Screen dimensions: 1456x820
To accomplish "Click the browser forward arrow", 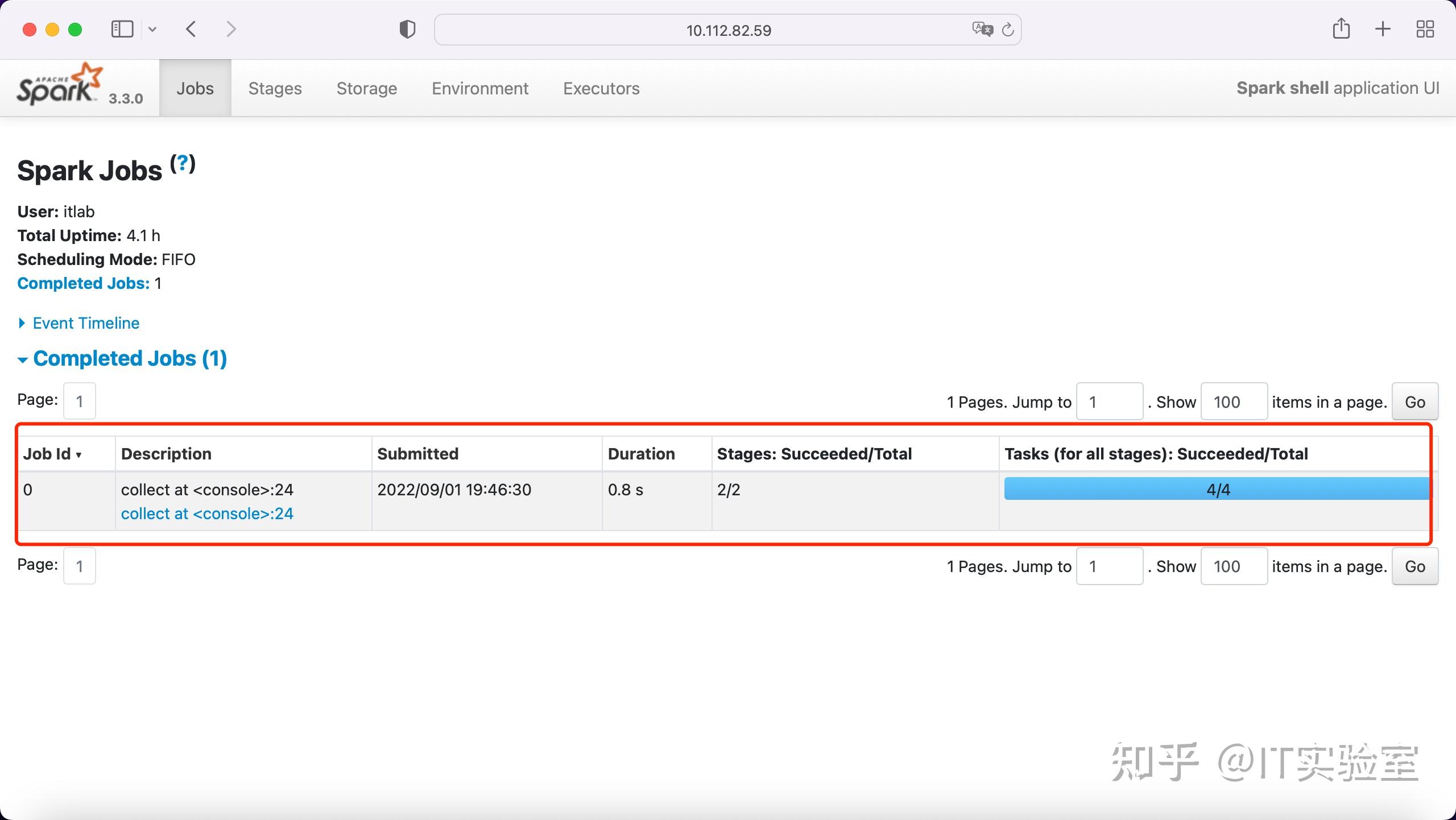I will (x=230, y=29).
